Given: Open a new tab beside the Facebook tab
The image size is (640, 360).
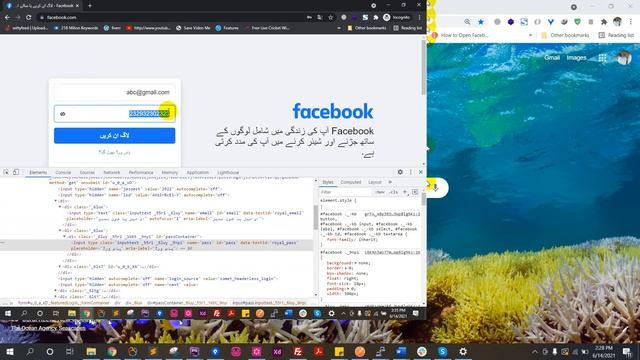Looking at the screenshot, I should (x=90, y=6).
